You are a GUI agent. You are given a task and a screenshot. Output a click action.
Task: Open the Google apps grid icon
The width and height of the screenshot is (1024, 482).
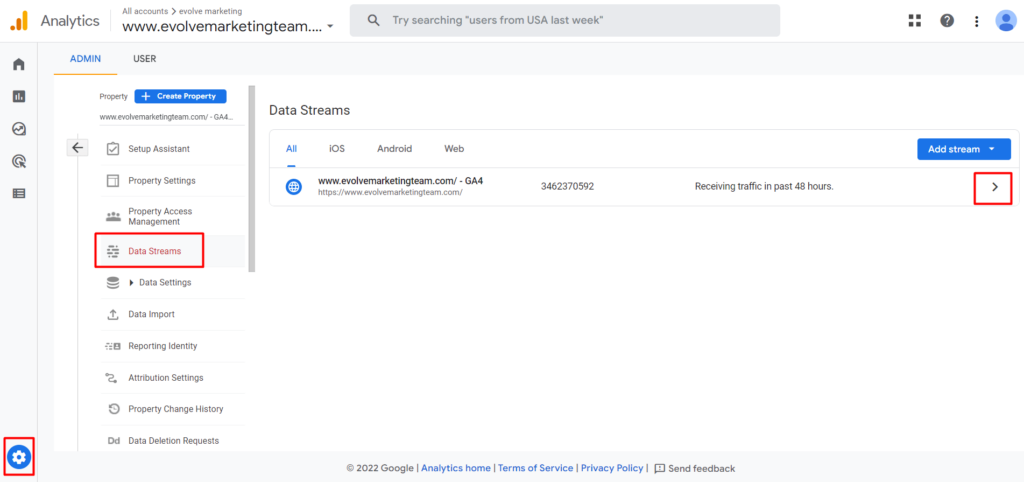pyautogui.click(x=915, y=21)
